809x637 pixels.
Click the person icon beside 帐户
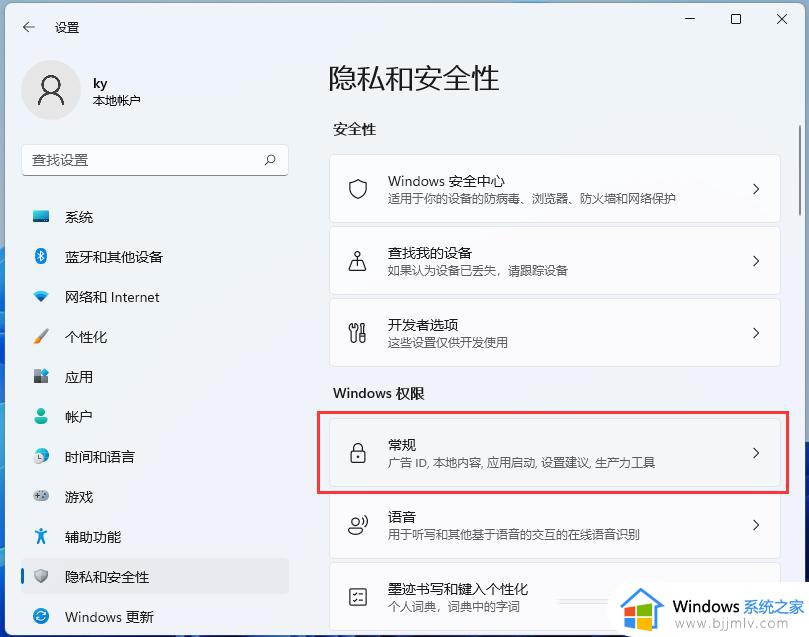point(41,416)
